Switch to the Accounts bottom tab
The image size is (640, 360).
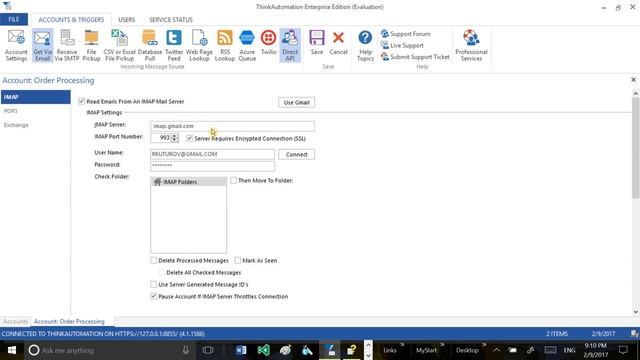[x=16, y=322]
